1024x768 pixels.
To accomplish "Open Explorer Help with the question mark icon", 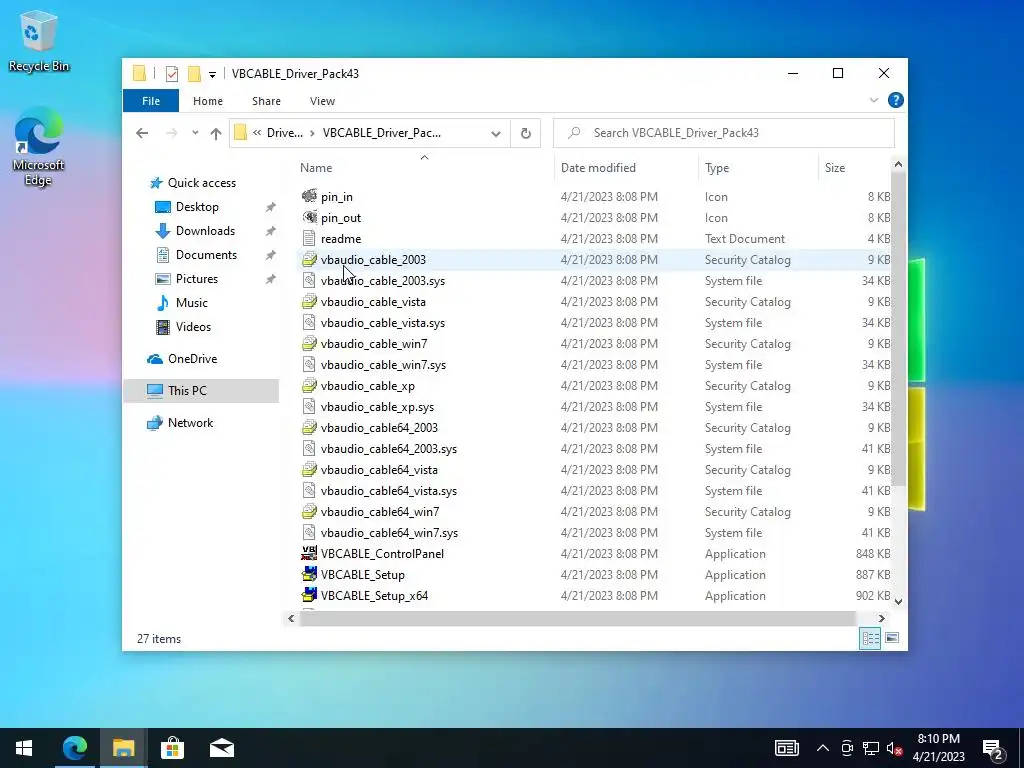I will [x=896, y=101].
